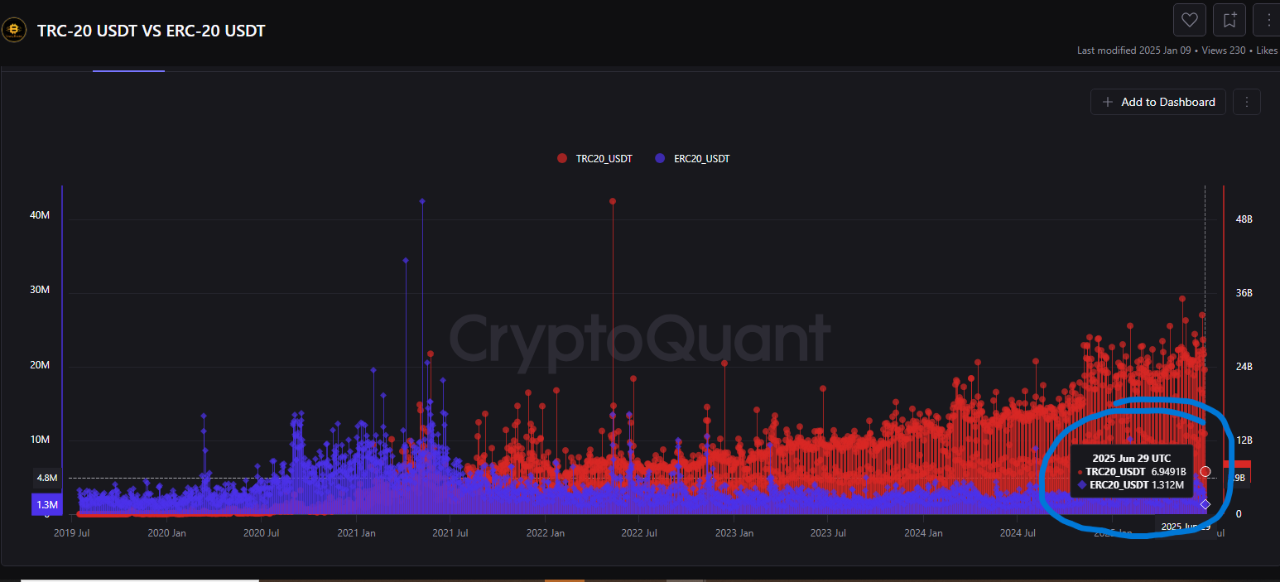Click the Add to Dashboard button
The image size is (1280, 582).
[x=1157, y=101]
